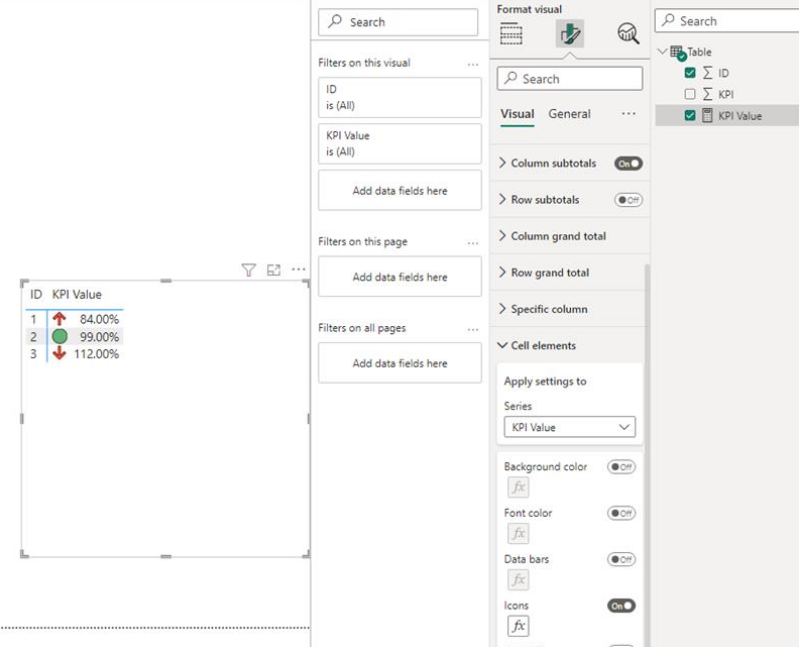This screenshot has width=799, height=647.
Task: Turn off the Icons toggle
Action: [621, 606]
